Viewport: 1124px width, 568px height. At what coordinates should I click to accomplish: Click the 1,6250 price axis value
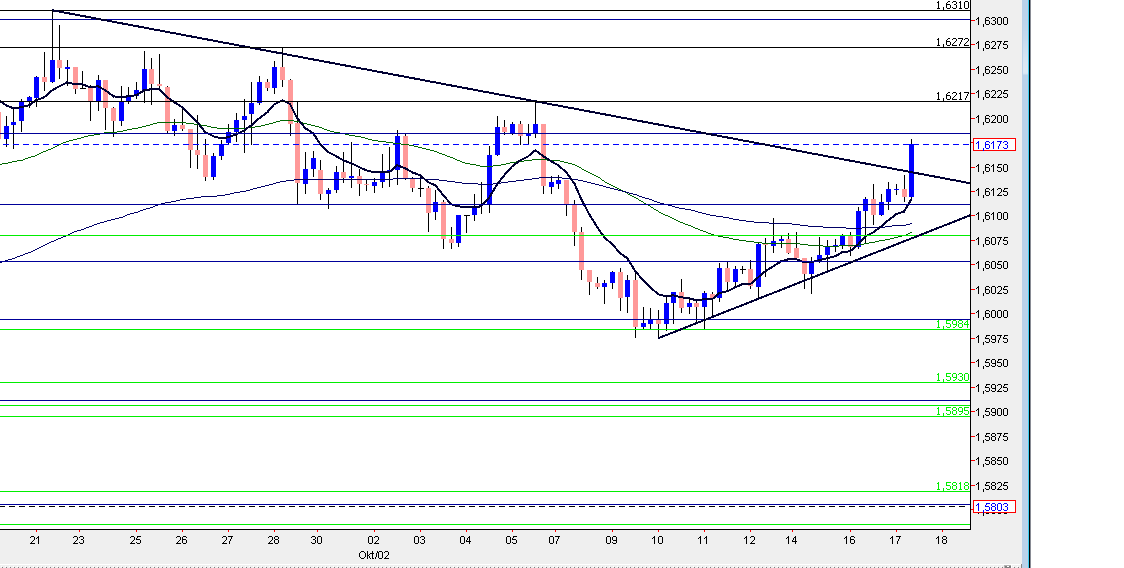pyautogui.click(x=992, y=70)
